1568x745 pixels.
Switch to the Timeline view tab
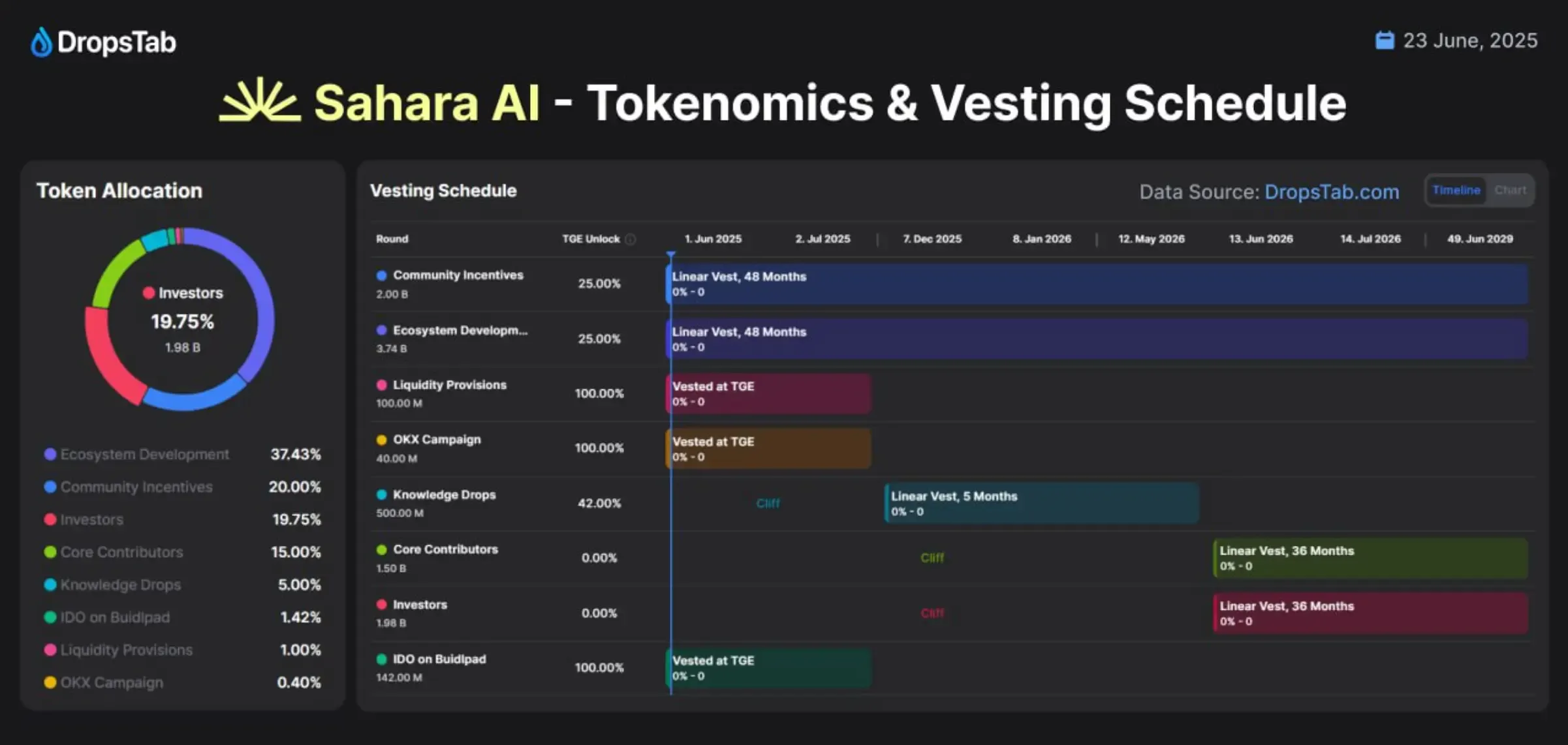tap(1456, 190)
